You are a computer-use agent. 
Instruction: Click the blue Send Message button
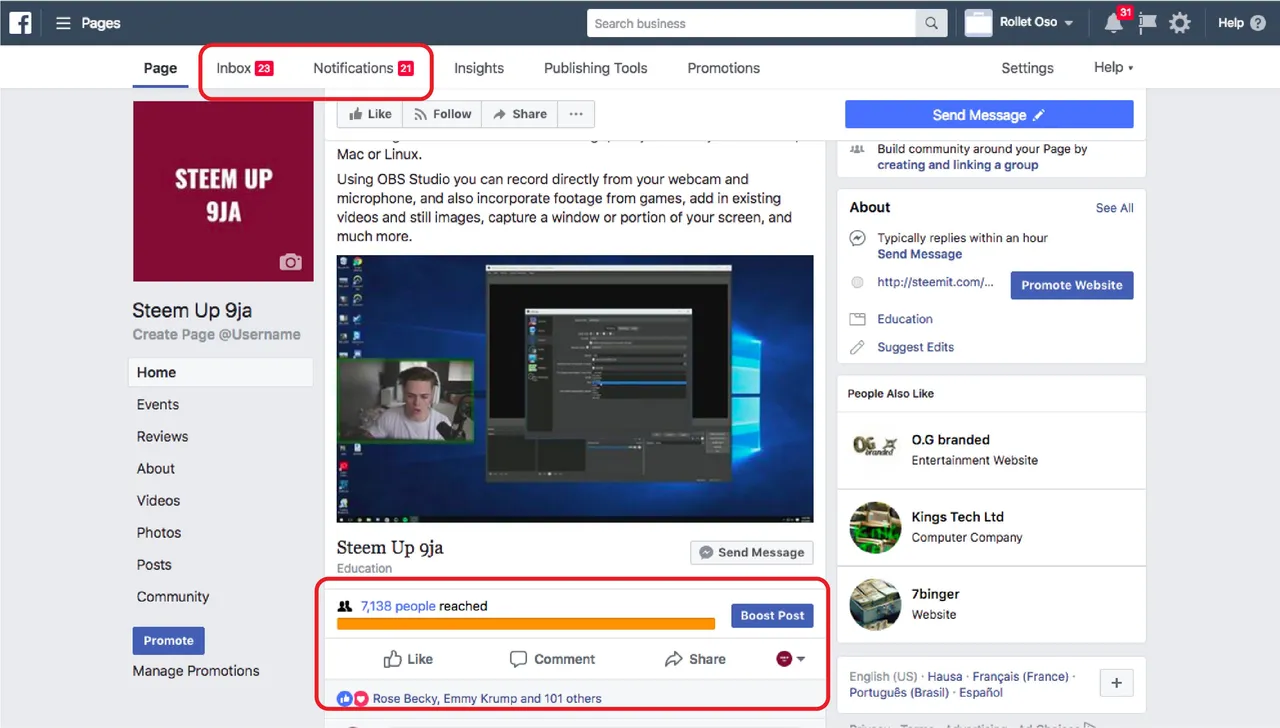pyautogui.click(x=989, y=114)
